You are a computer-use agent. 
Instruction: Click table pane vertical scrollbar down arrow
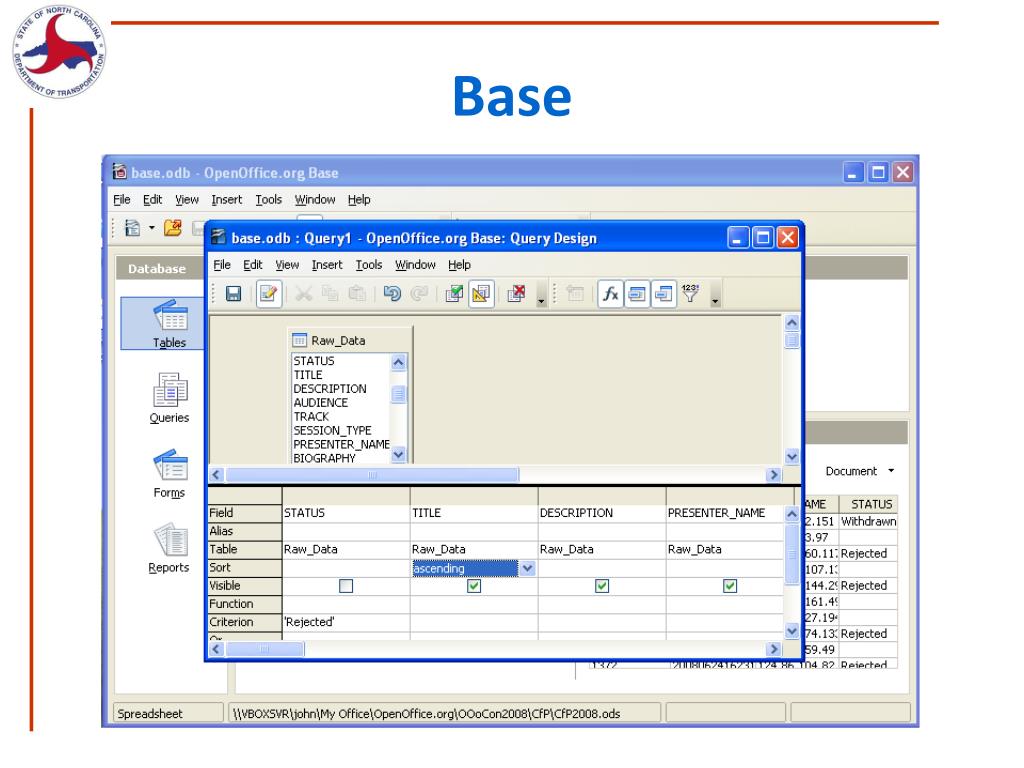pyautogui.click(x=792, y=456)
